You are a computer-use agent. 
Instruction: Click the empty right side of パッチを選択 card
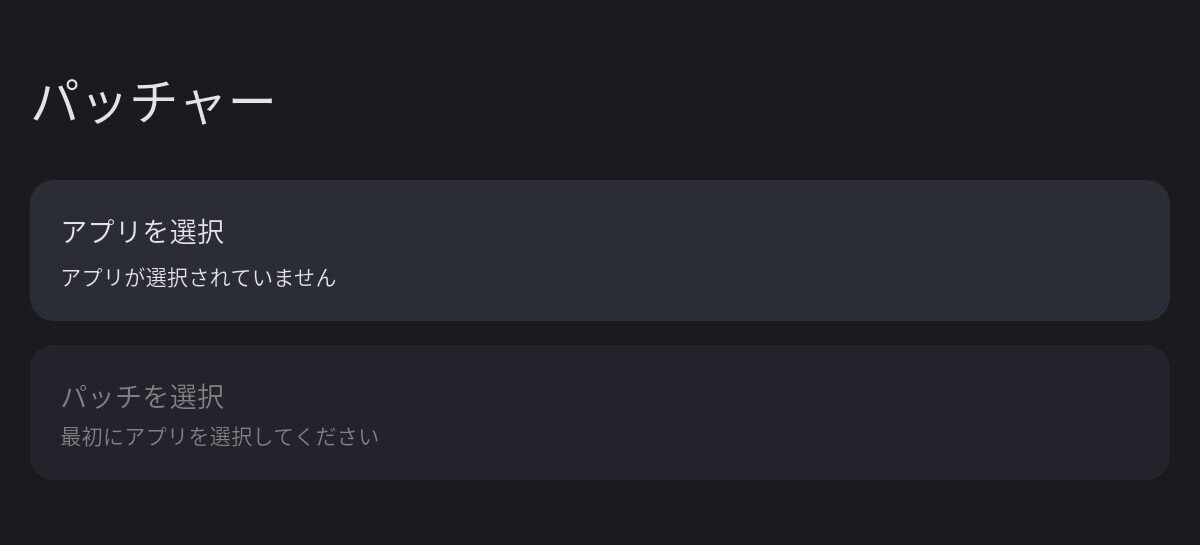click(950, 412)
